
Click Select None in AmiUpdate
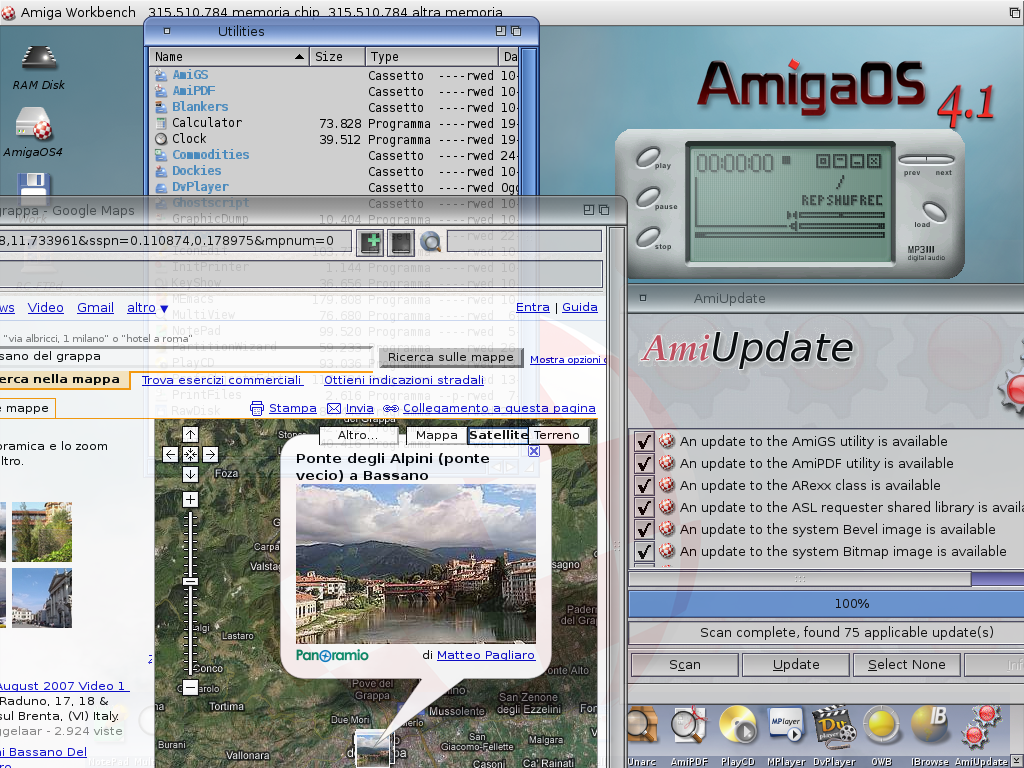[x=906, y=665]
